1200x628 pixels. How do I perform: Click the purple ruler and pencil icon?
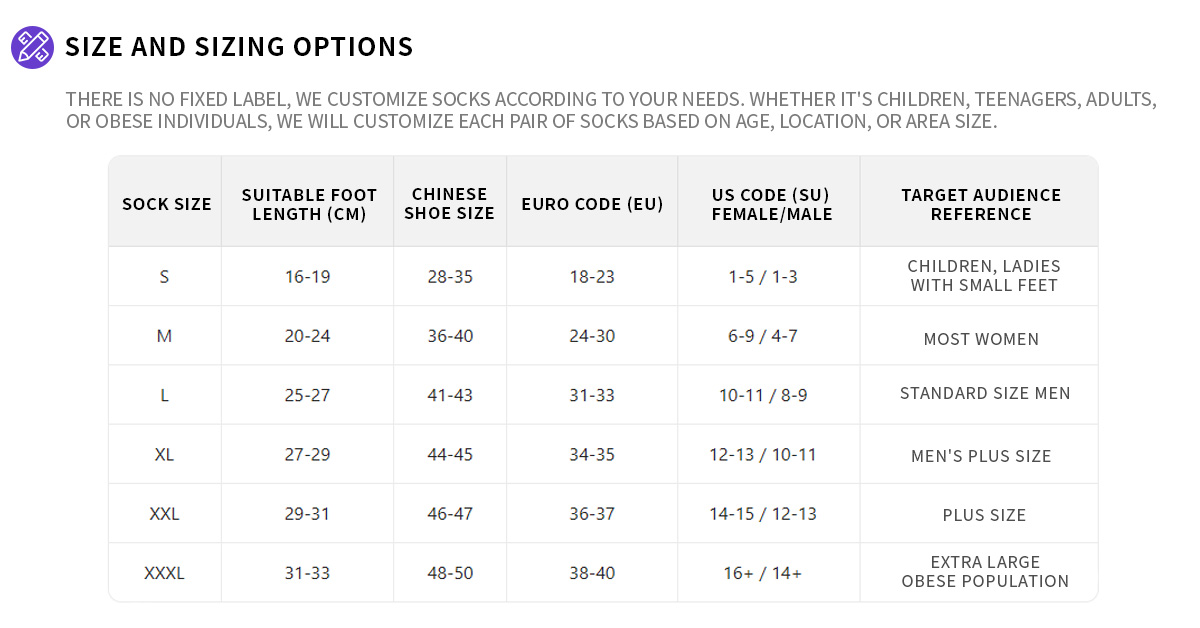click(32, 47)
